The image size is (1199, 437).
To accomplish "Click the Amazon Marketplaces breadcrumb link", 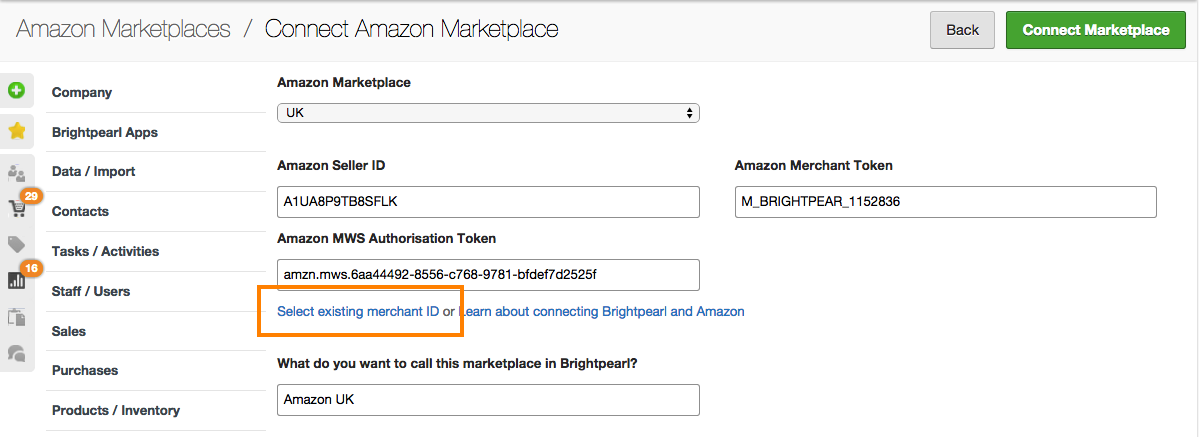I will tap(123, 29).
